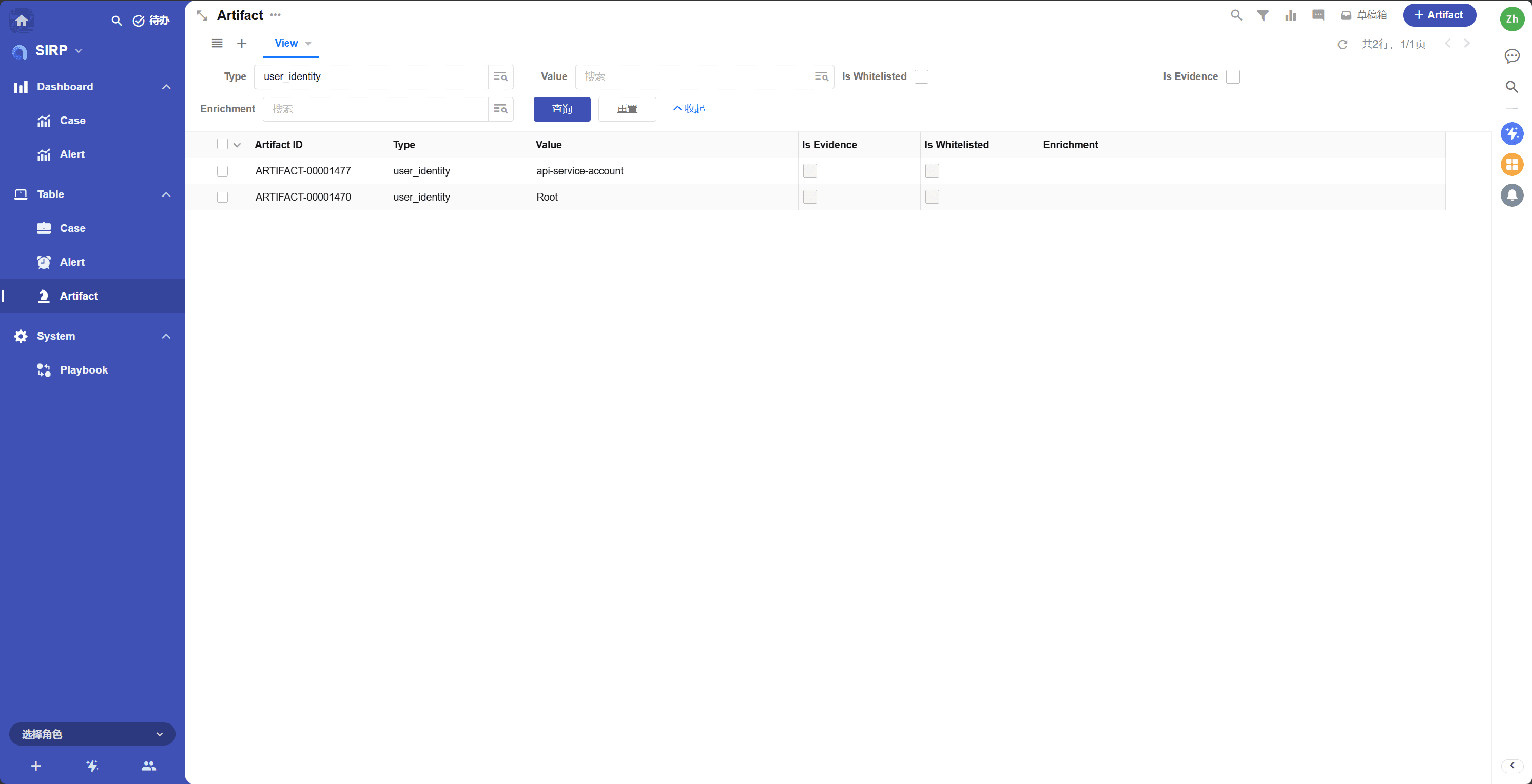Open the 选择角色 role dropdown
1532x784 pixels.
click(x=92, y=734)
